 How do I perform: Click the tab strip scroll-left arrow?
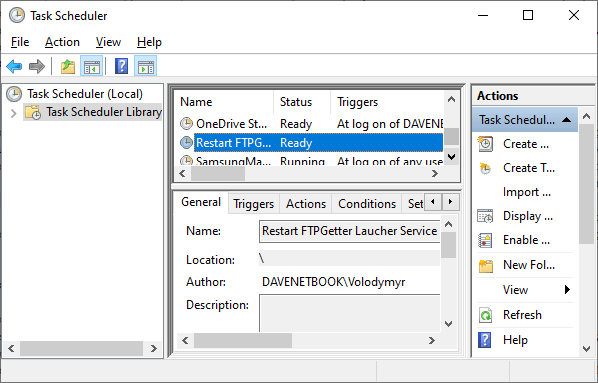[x=432, y=202]
